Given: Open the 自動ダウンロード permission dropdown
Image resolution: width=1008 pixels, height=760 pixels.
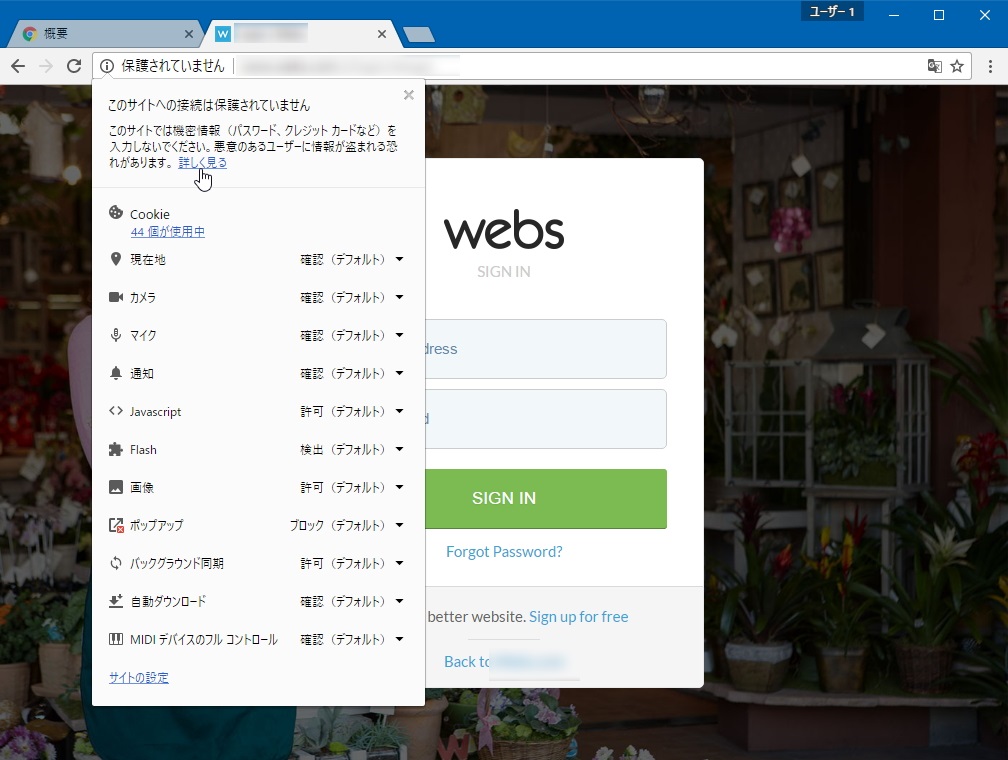Looking at the screenshot, I should [399, 601].
